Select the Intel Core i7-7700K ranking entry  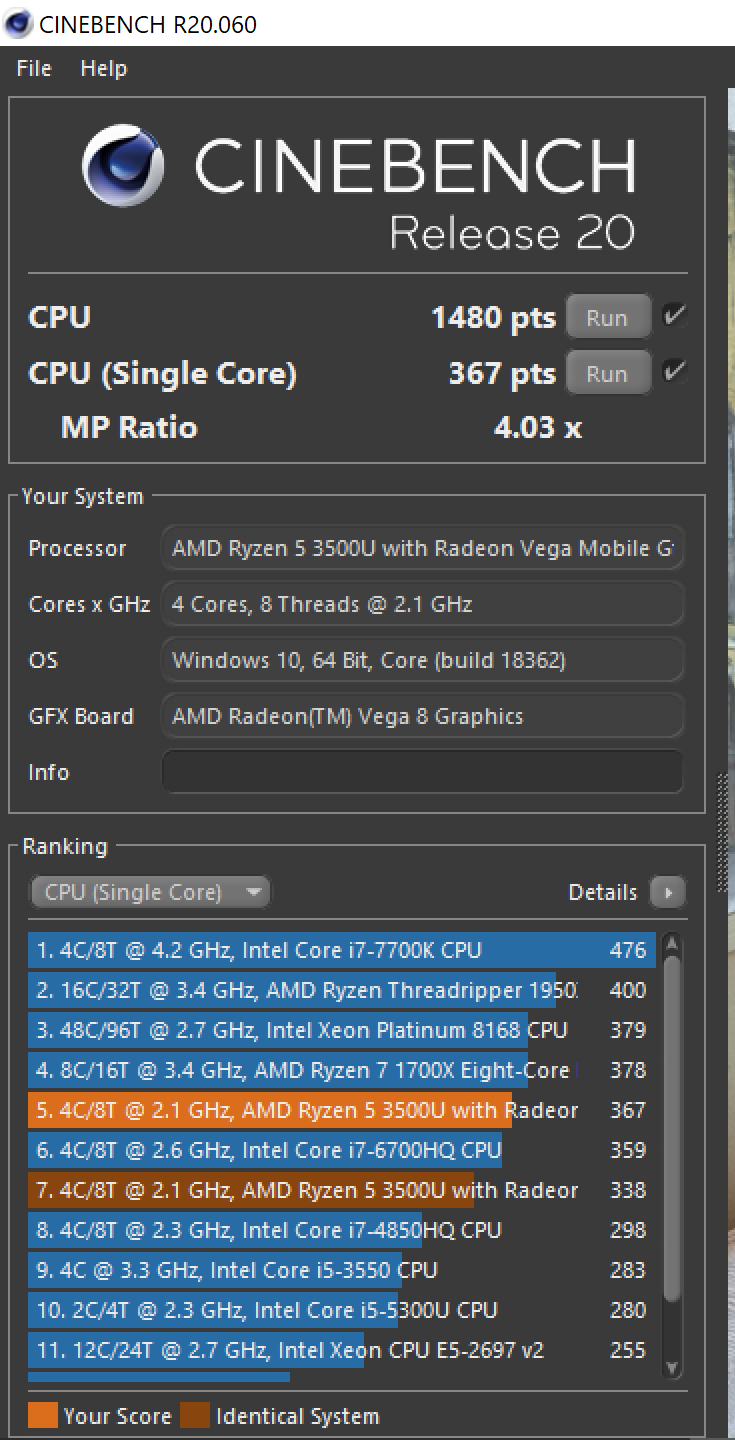[340, 950]
